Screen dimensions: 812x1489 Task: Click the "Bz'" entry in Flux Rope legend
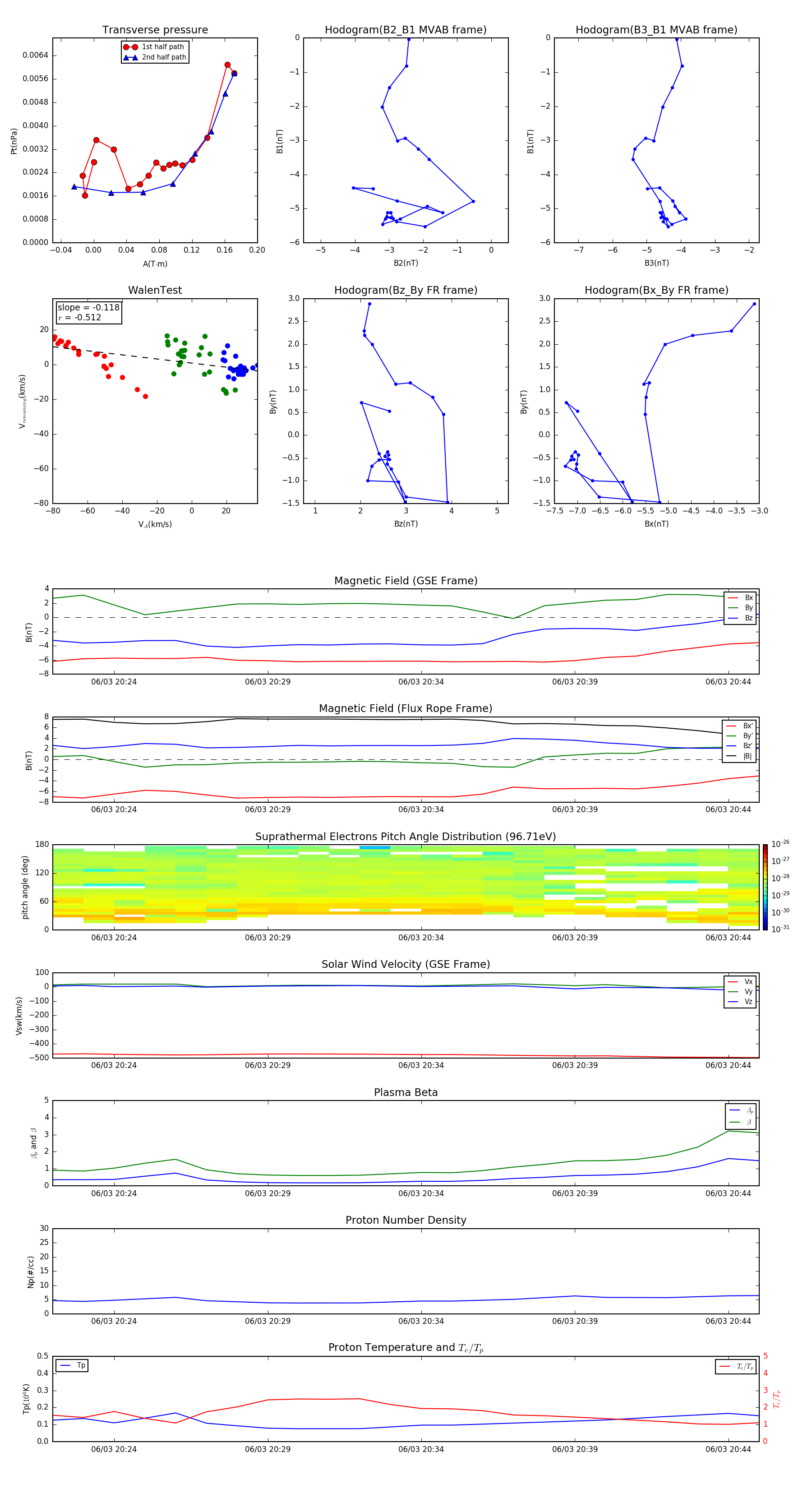point(740,746)
